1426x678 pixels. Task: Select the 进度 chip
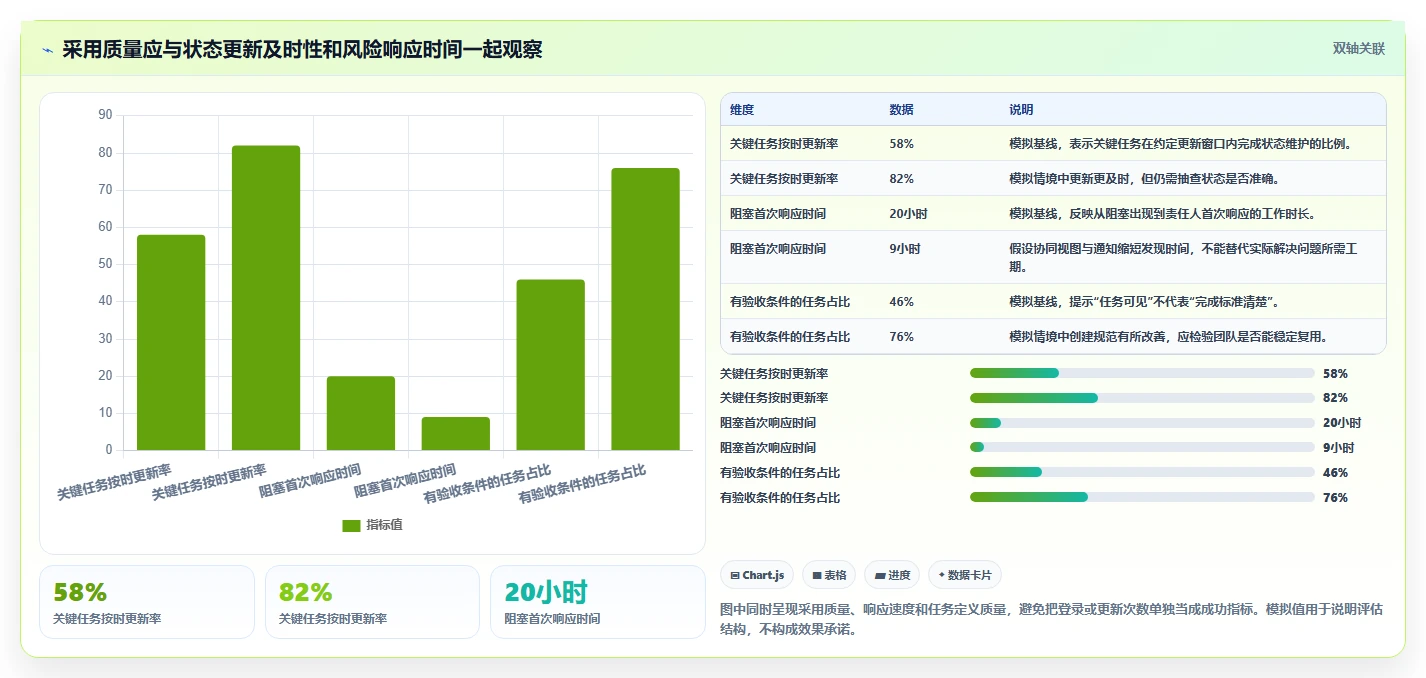tap(892, 575)
